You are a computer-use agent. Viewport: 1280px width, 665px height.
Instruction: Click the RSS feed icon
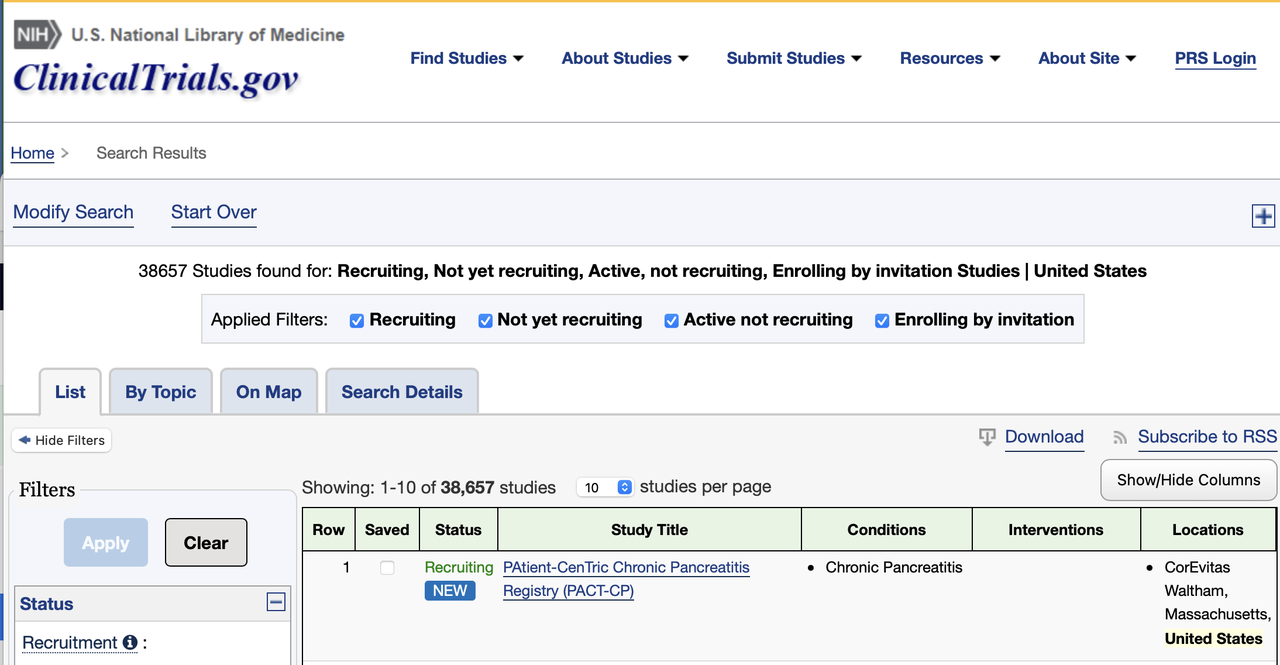[1120, 438]
